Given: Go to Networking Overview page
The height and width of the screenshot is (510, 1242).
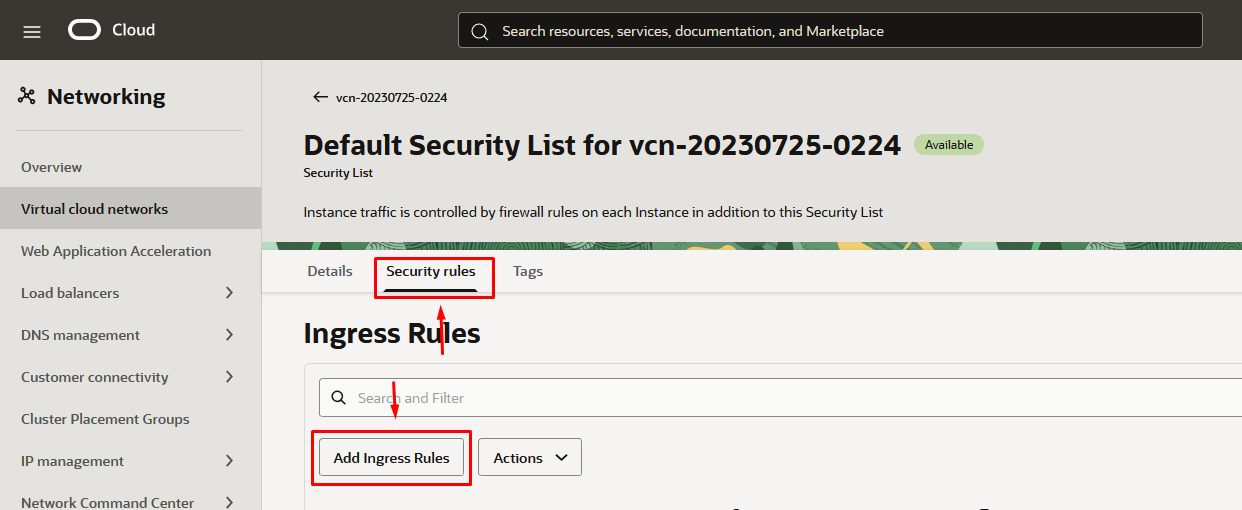Looking at the screenshot, I should coord(52,167).
